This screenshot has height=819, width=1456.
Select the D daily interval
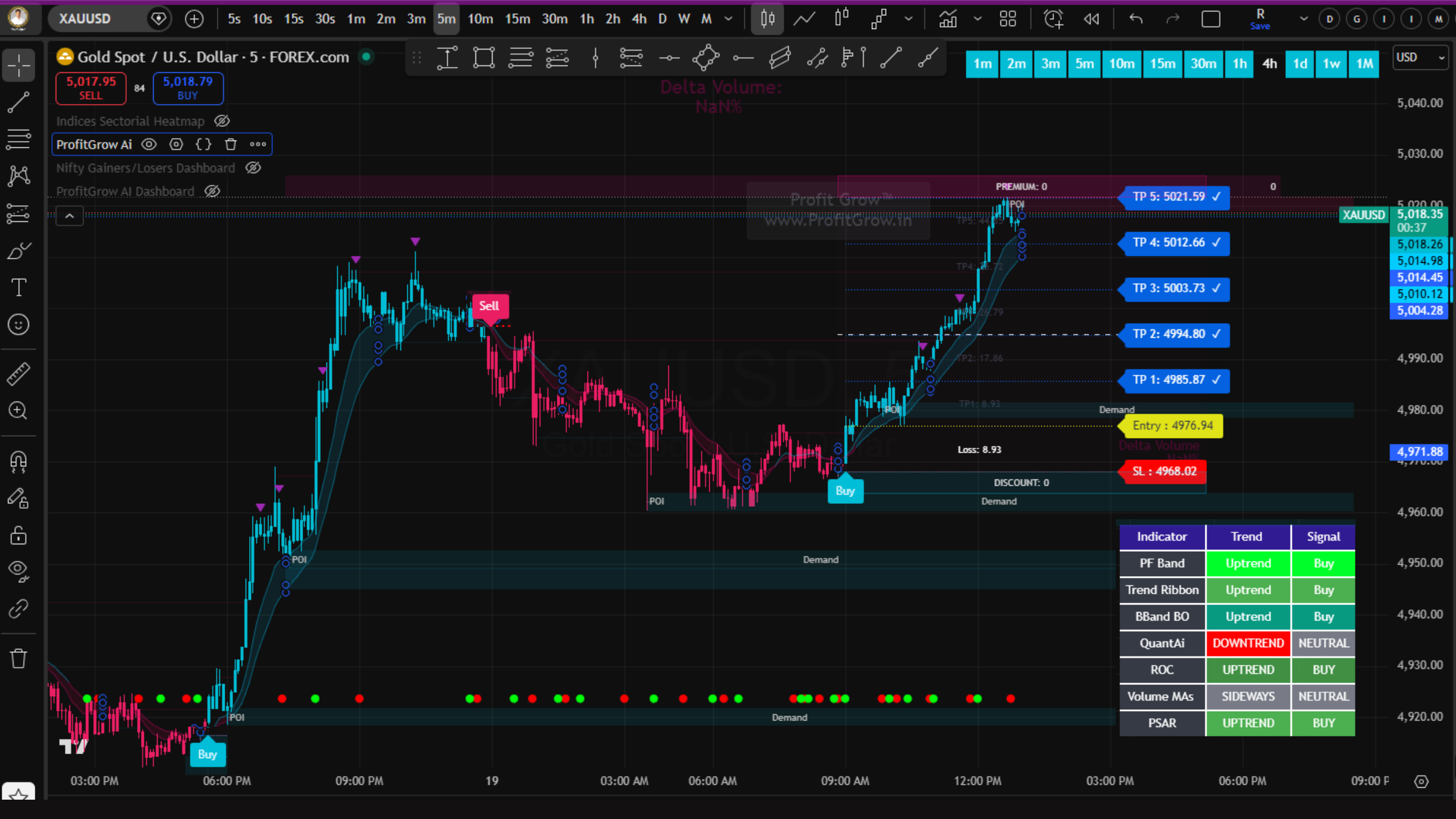pyautogui.click(x=662, y=19)
